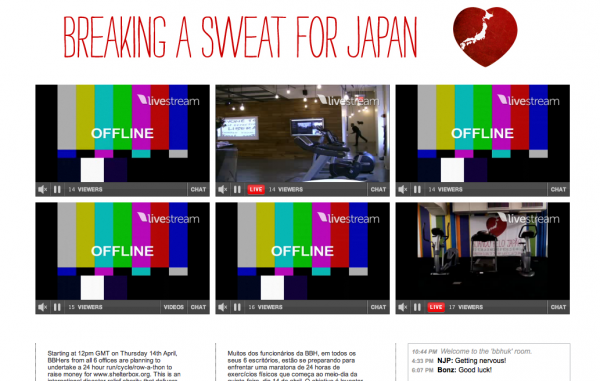
Task: Open CHAT on the top-left offline player
Action: (x=198, y=189)
